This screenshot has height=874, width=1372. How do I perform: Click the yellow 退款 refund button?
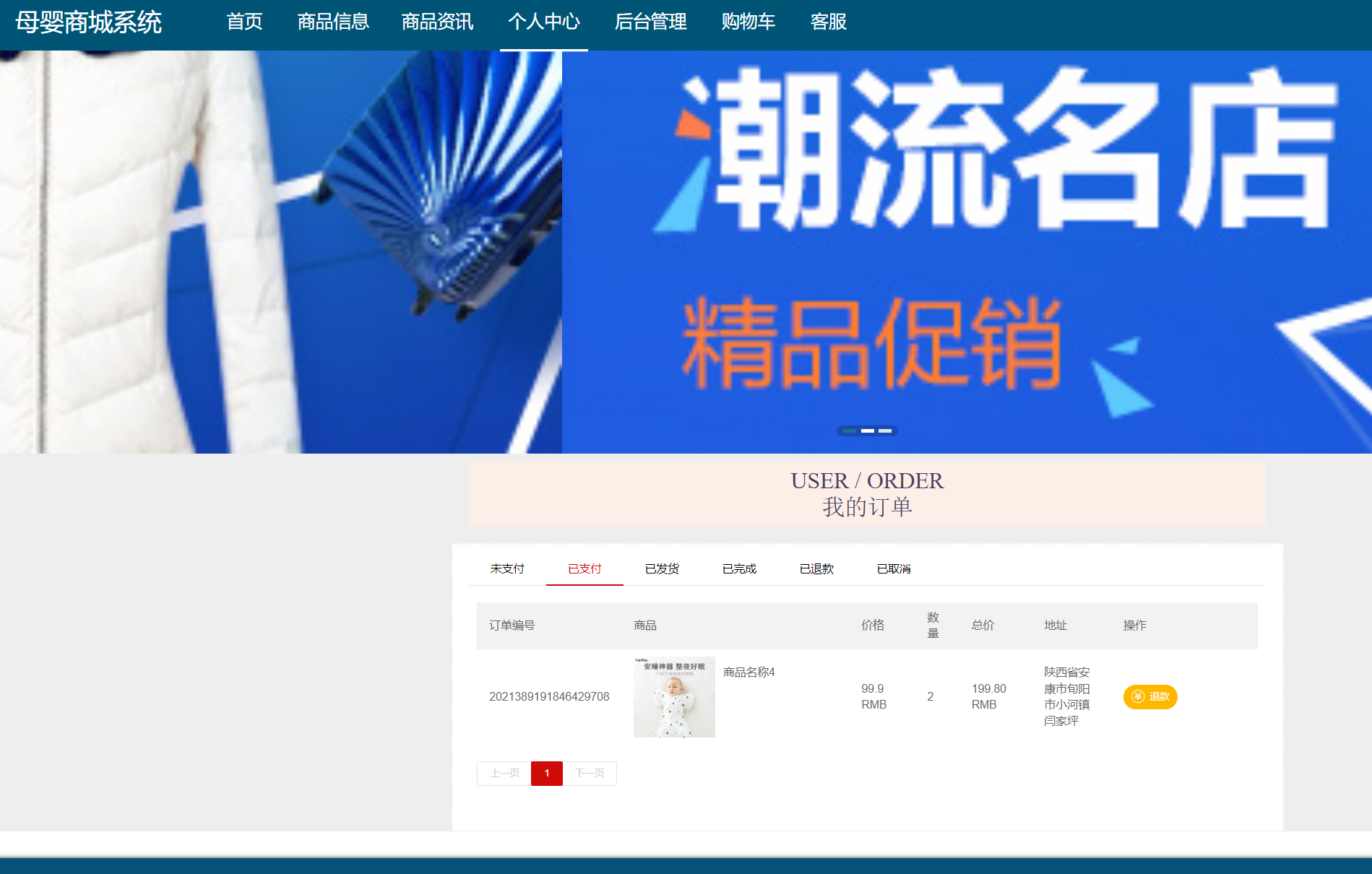pos(1149,696)
